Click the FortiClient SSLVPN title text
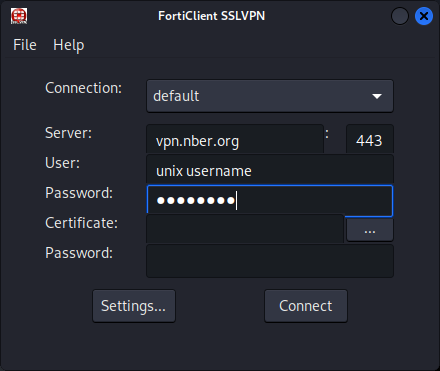Screen dimensions: 440x371 pyautogui.click(x=212, y=16)
